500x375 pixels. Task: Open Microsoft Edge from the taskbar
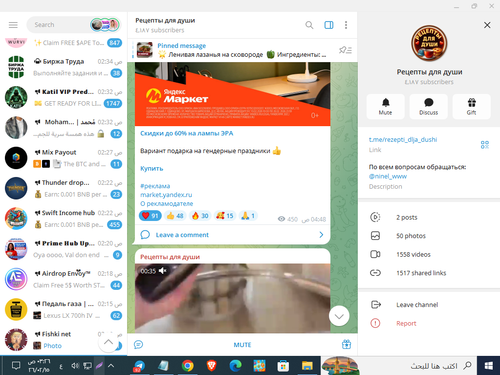235,366
